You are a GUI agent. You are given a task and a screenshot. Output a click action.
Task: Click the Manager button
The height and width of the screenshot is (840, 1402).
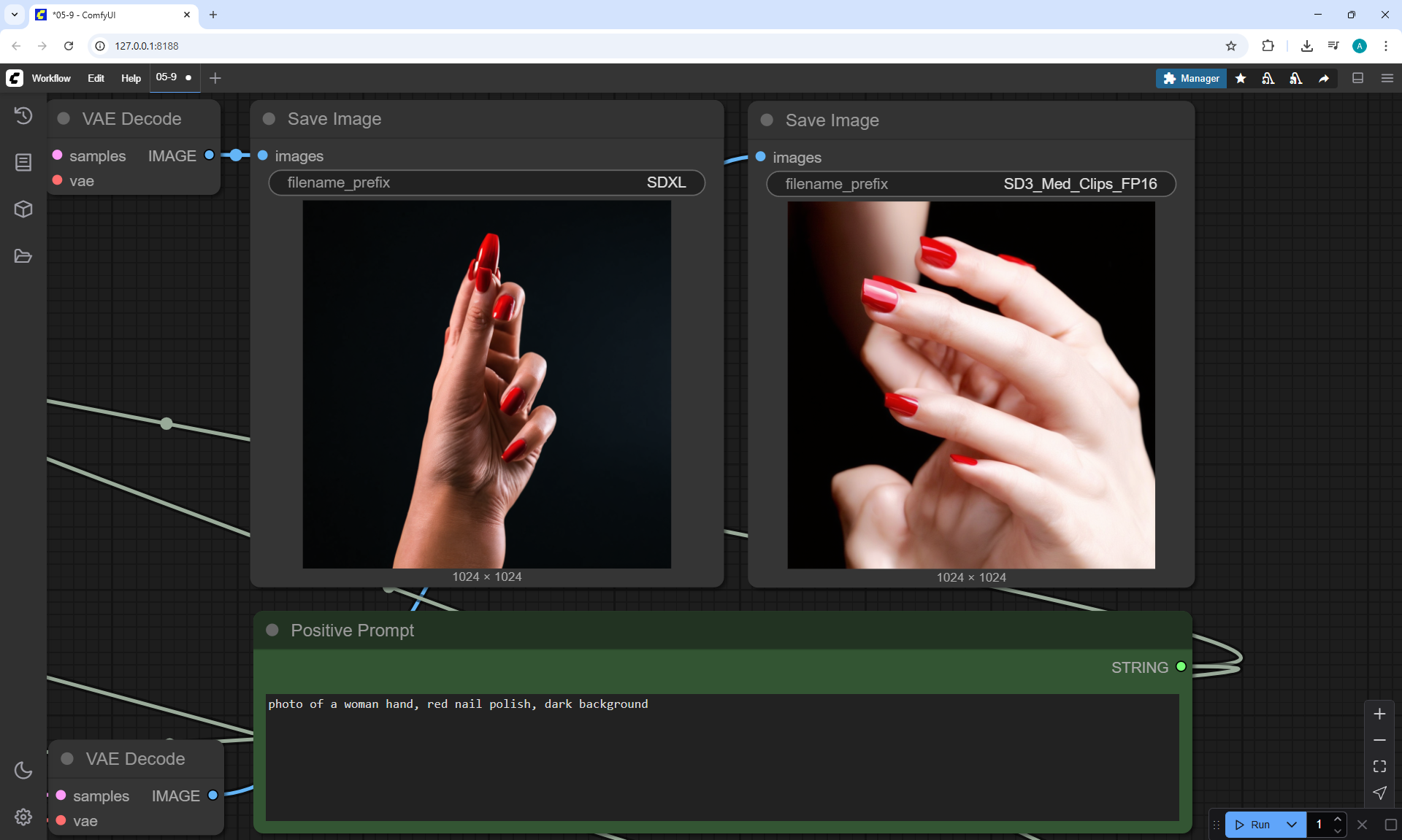click(1191, 78)
